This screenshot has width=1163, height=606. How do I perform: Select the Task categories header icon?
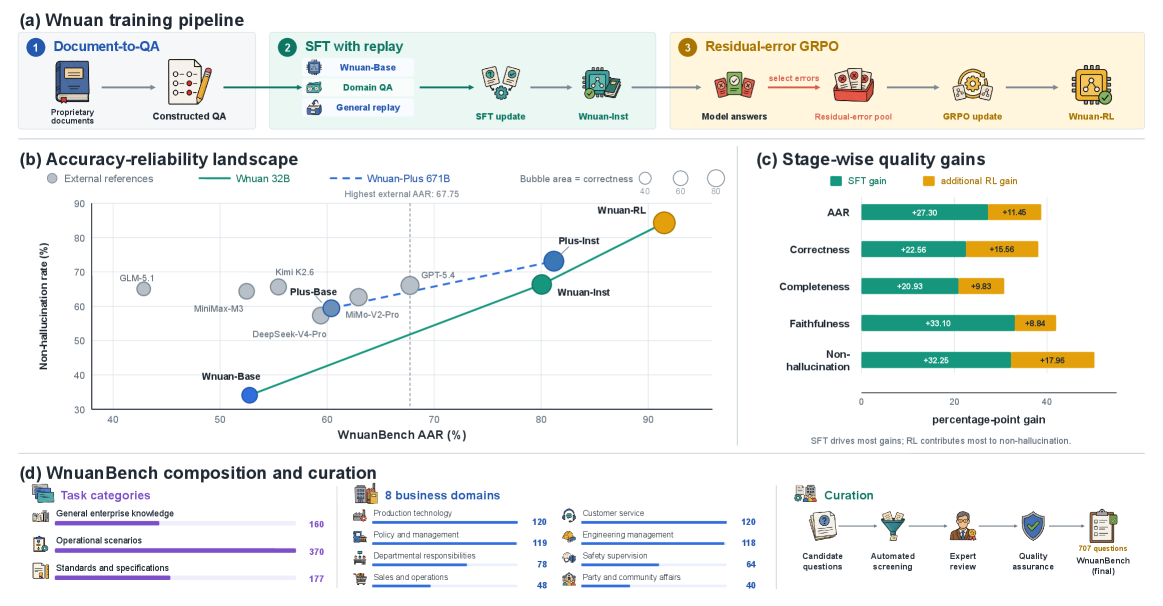tap(43, 495)
